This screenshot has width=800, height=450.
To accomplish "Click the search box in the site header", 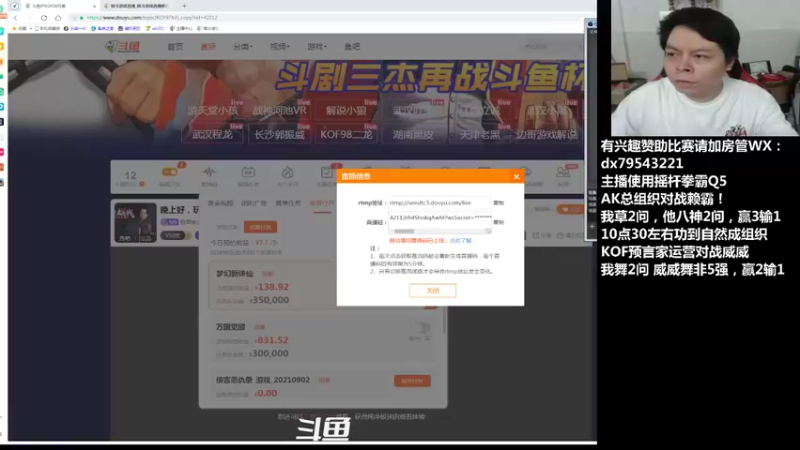I will click(x=551, y=46).
